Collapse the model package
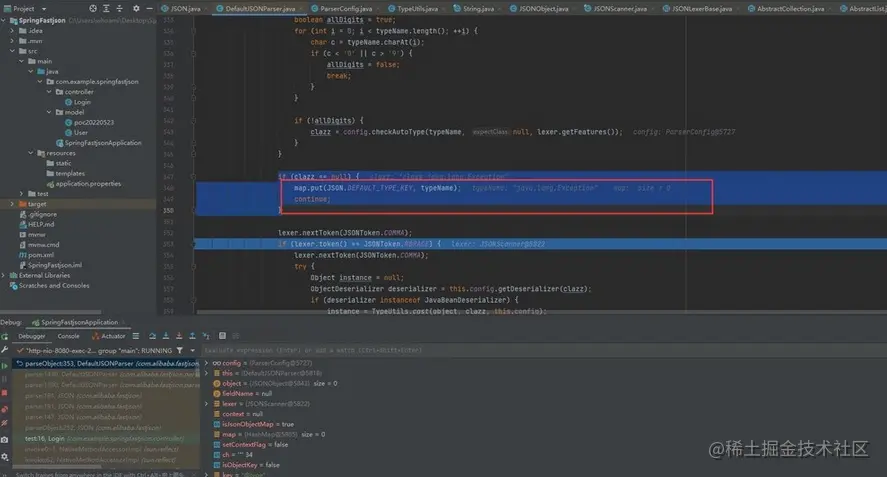This screenshot has width=887, height=477. (x=49, y=112)
